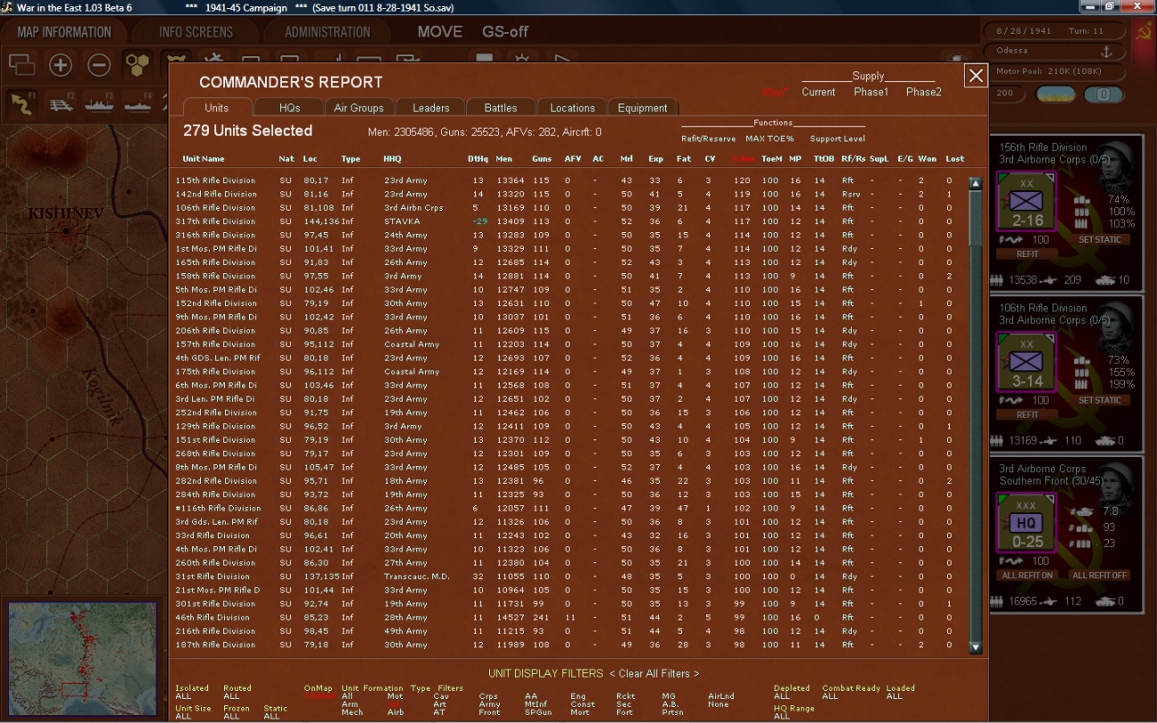Click REFIT for 156th Rifle Division
The height and width of the screenshot is (723, 1157).
pos(1027,254)
